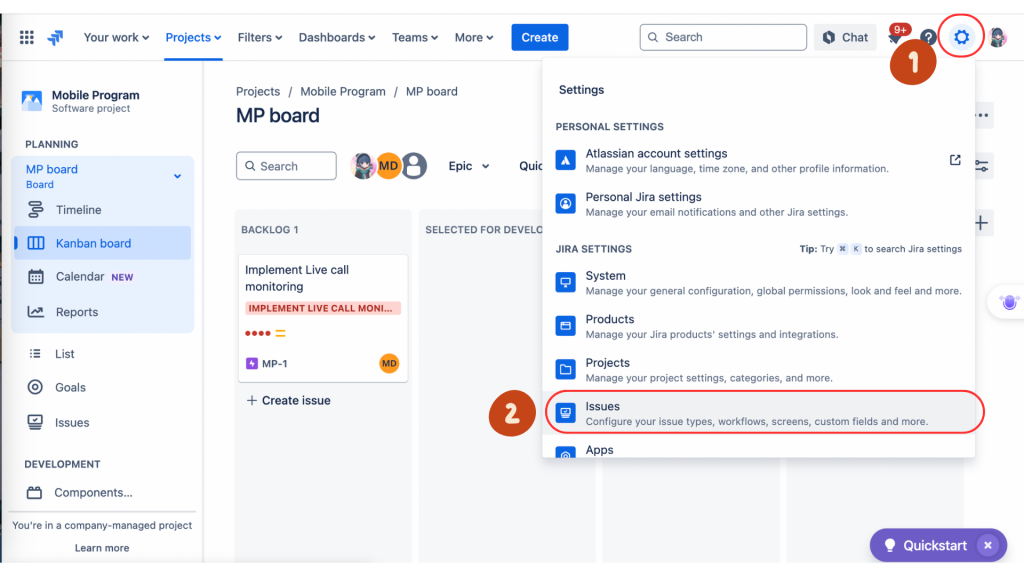Expand the More dropdown in top nav
Image resolution: width=1024 pixels, height=576 pixels.
tap(473, 37)
